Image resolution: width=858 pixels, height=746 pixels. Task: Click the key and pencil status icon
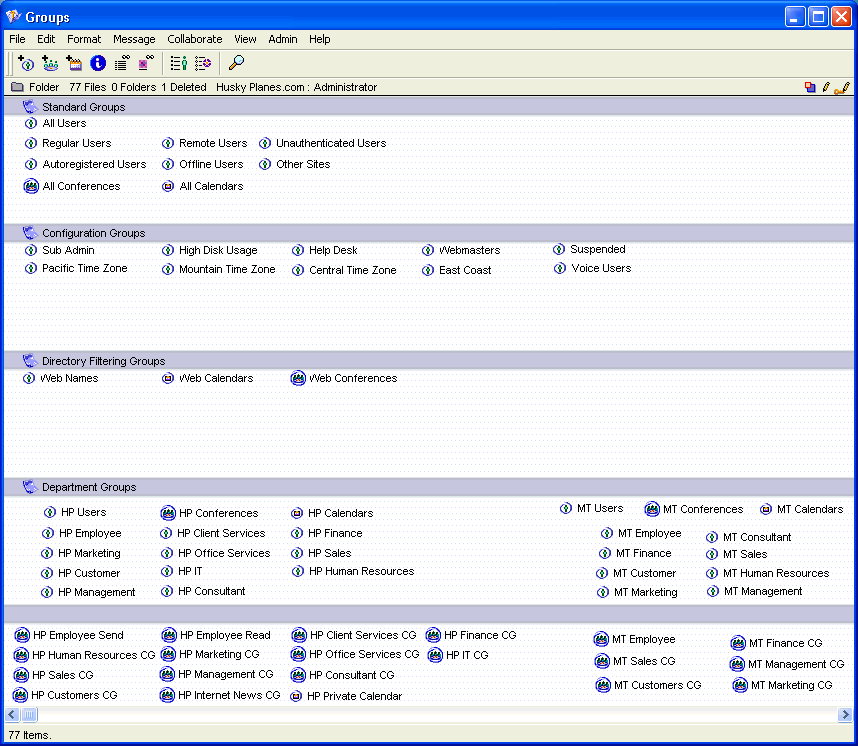[x=841, y=88]
